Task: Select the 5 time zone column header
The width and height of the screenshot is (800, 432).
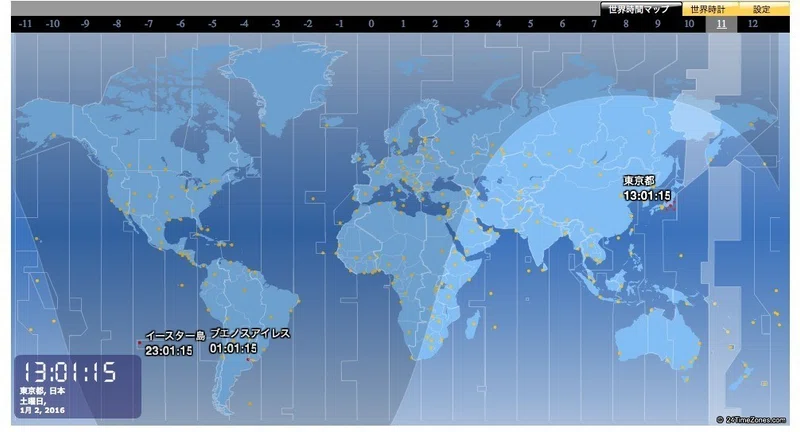Action: (x=530, y=24)
